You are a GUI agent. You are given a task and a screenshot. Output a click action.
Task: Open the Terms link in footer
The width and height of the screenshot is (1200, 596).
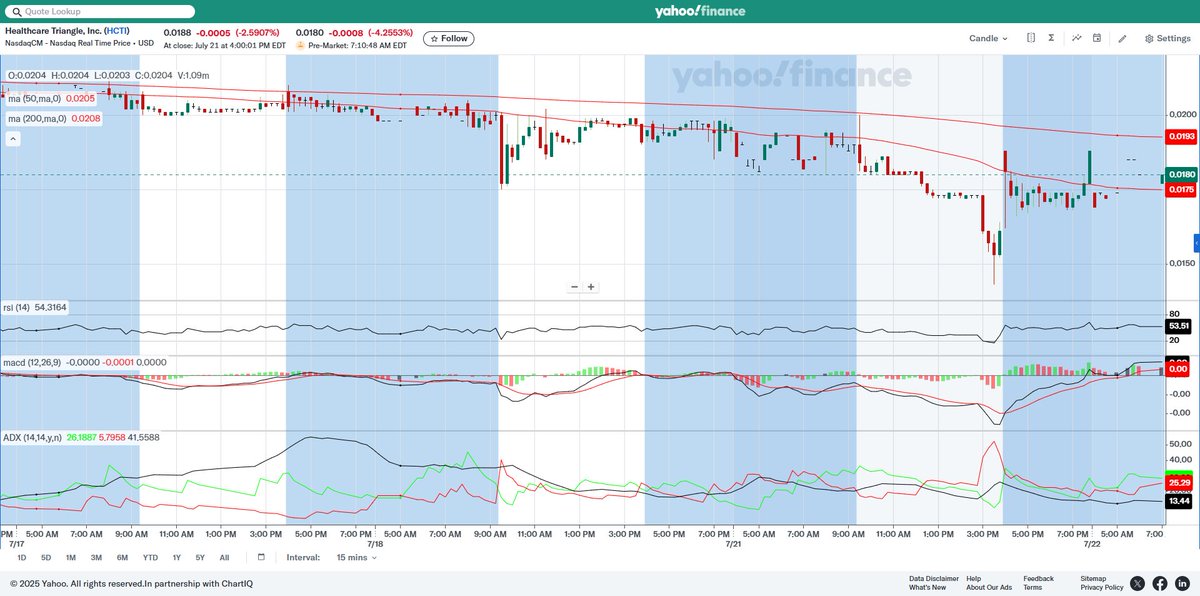(x=1032, y=587)
